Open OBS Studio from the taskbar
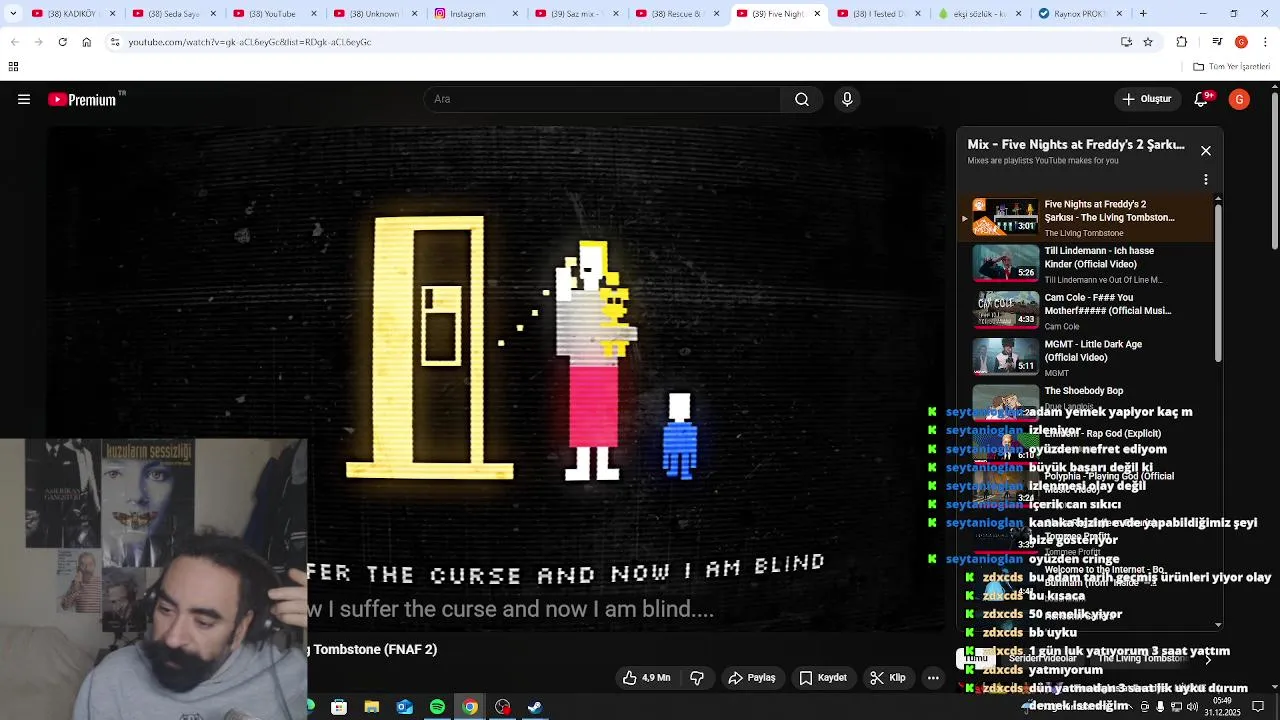The width and height of the screenshot is (1280, 720). [502, 707]
